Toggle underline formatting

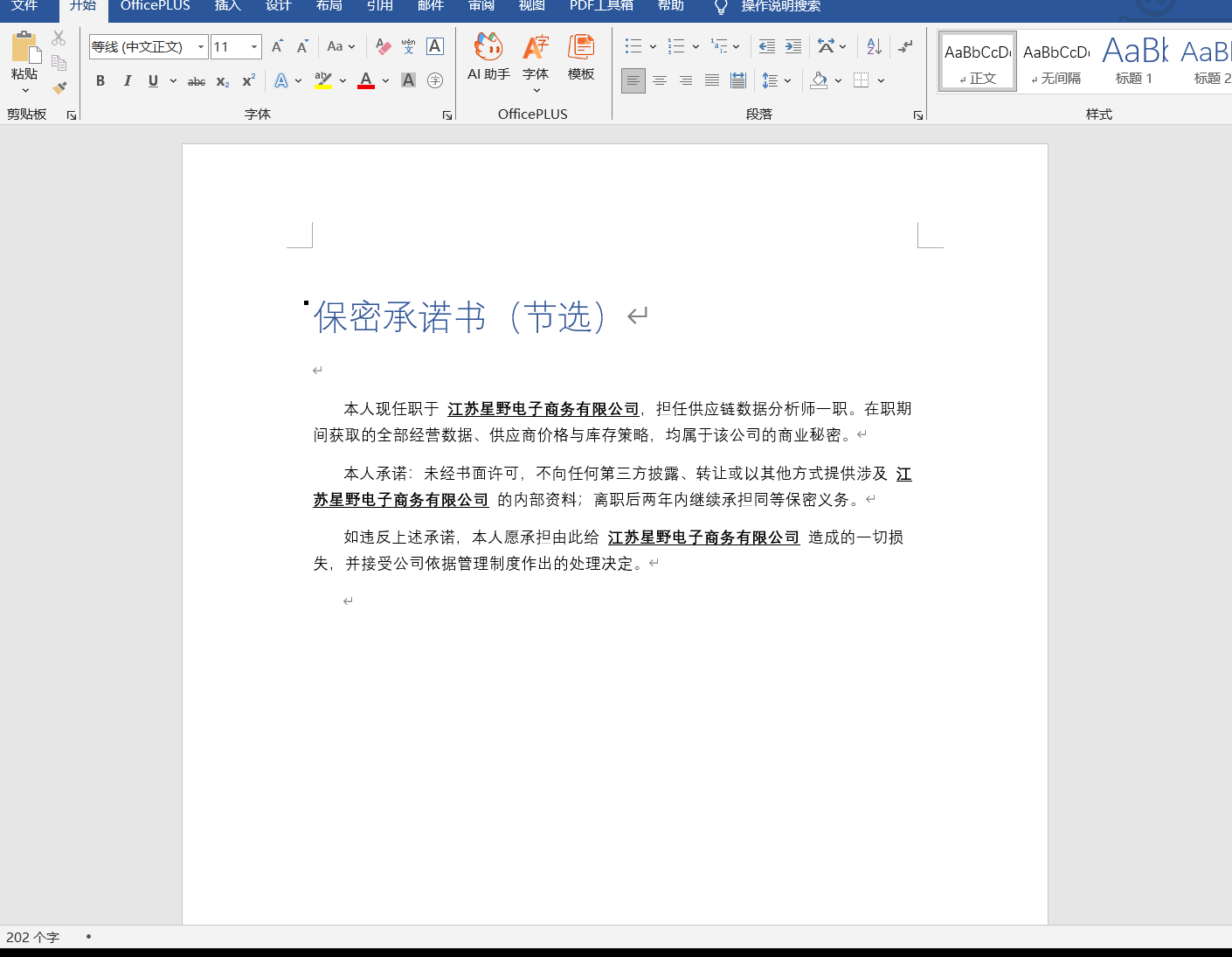point(154,80)
